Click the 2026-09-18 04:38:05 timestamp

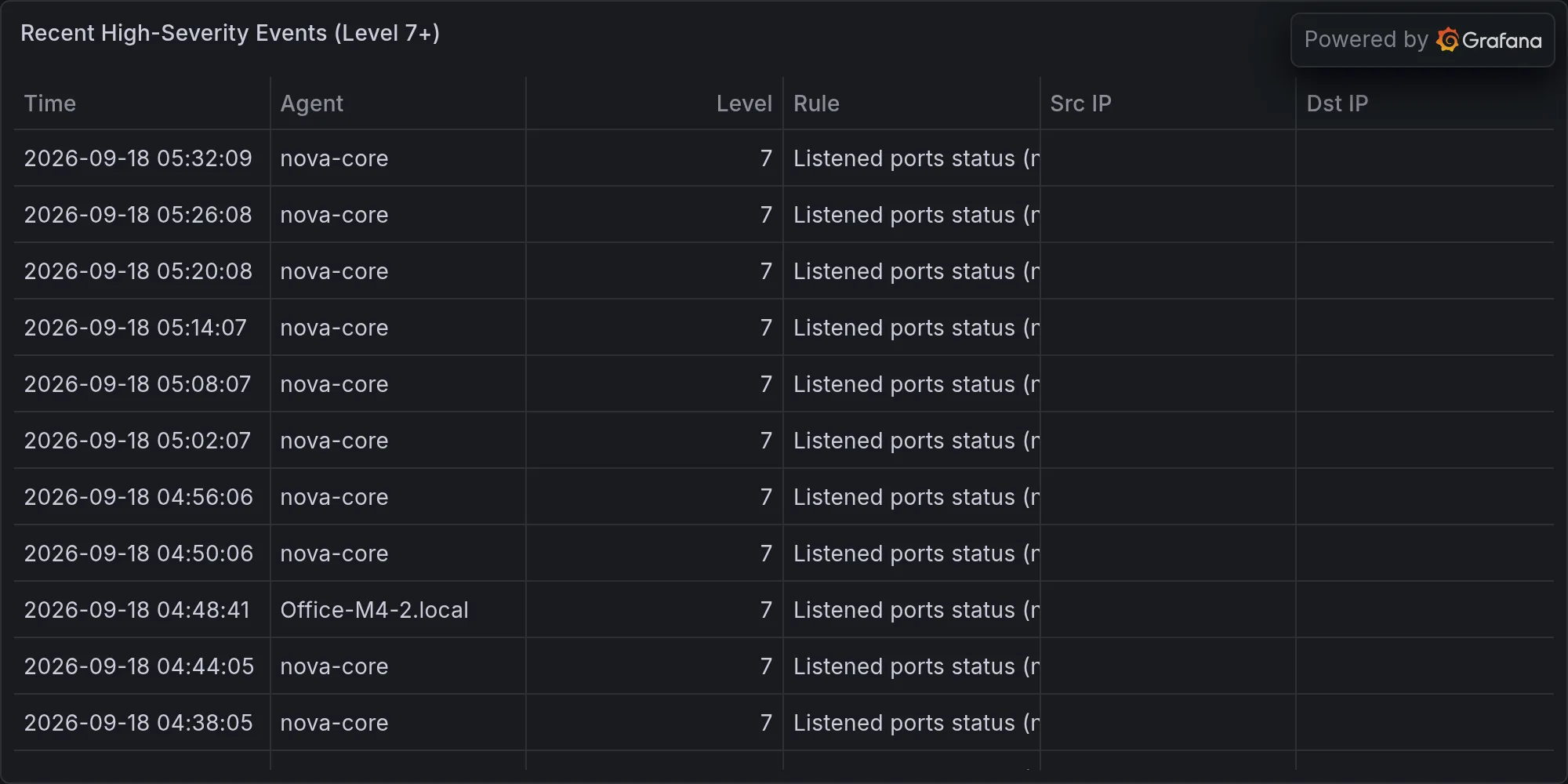[x=138, y=723]
